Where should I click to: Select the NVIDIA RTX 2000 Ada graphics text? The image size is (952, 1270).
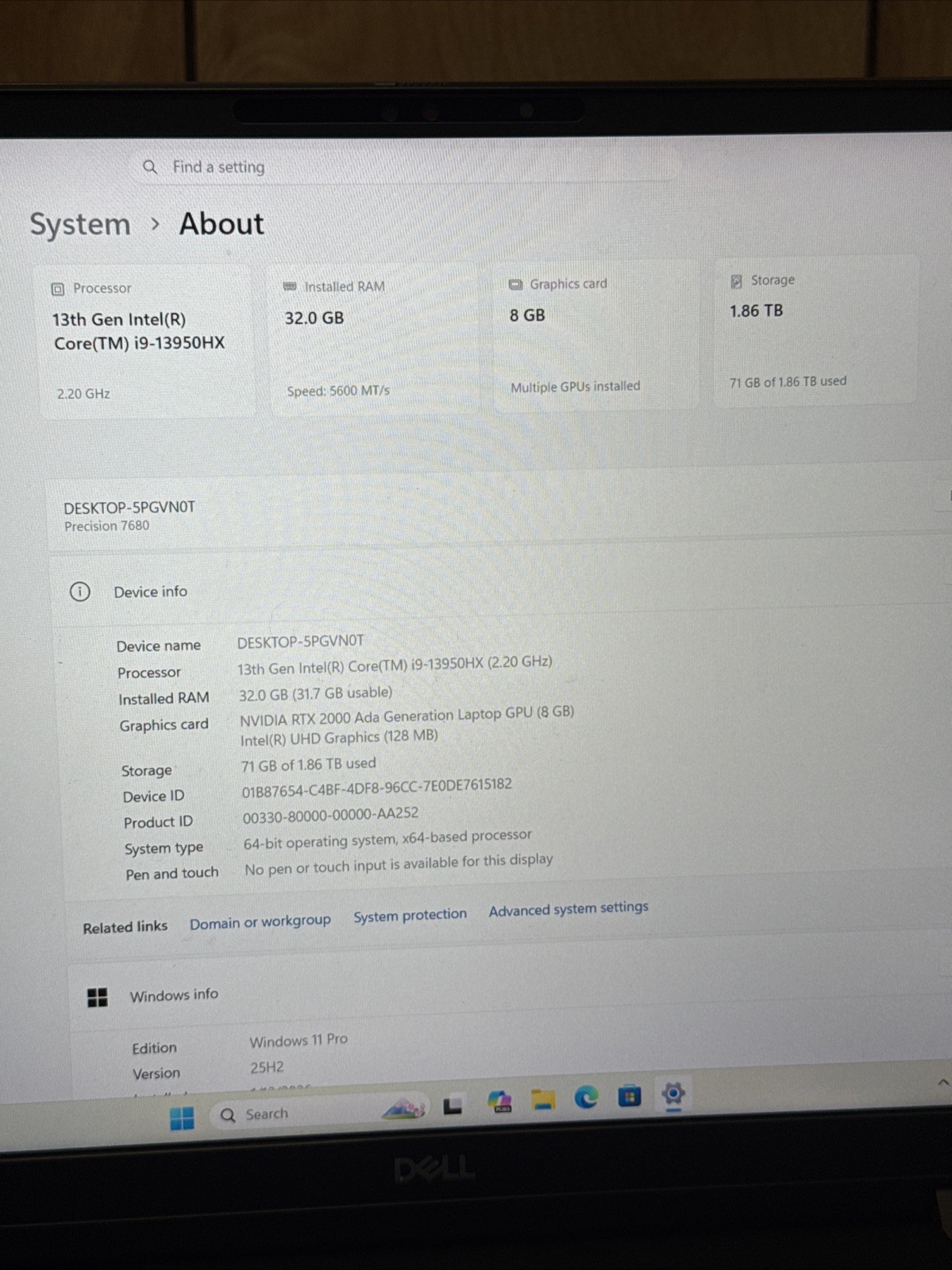(407, 715)
